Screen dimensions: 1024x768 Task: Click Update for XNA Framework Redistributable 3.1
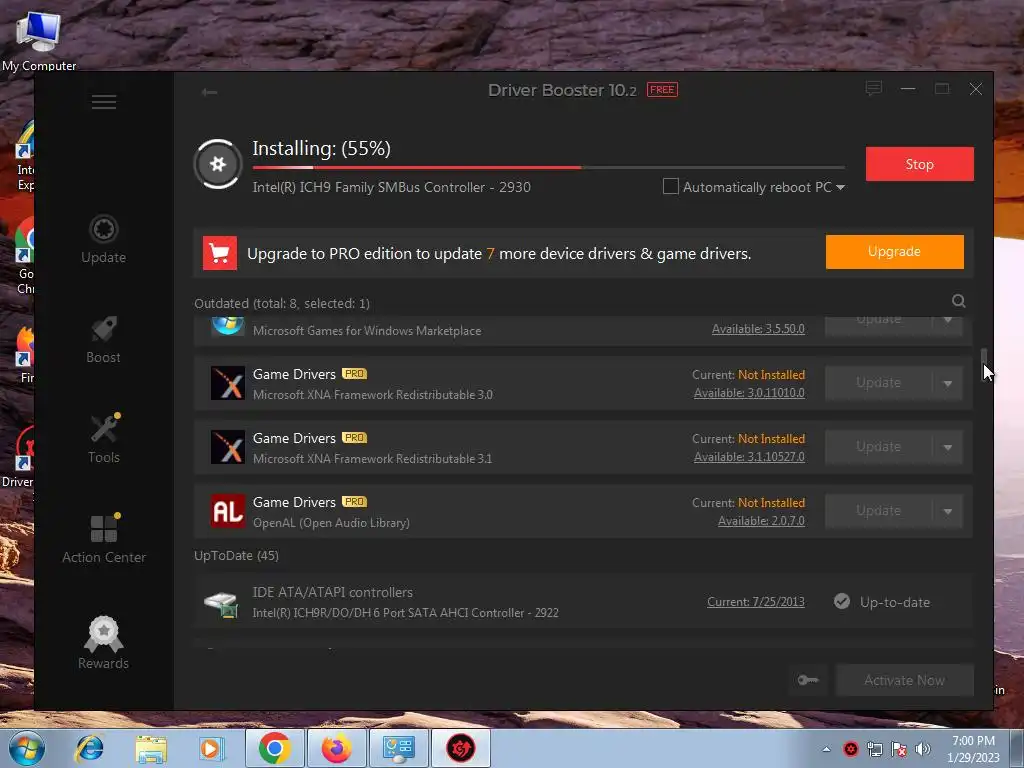coord(878,447)
